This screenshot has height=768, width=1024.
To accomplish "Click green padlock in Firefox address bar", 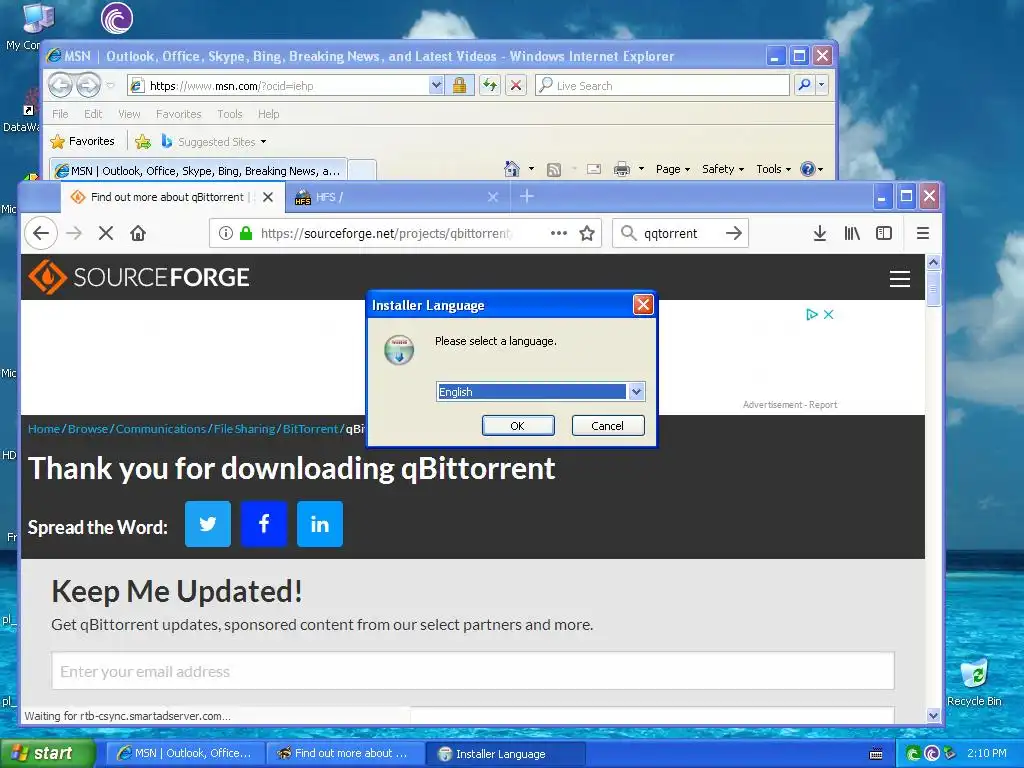I will (x=246, y=233).
